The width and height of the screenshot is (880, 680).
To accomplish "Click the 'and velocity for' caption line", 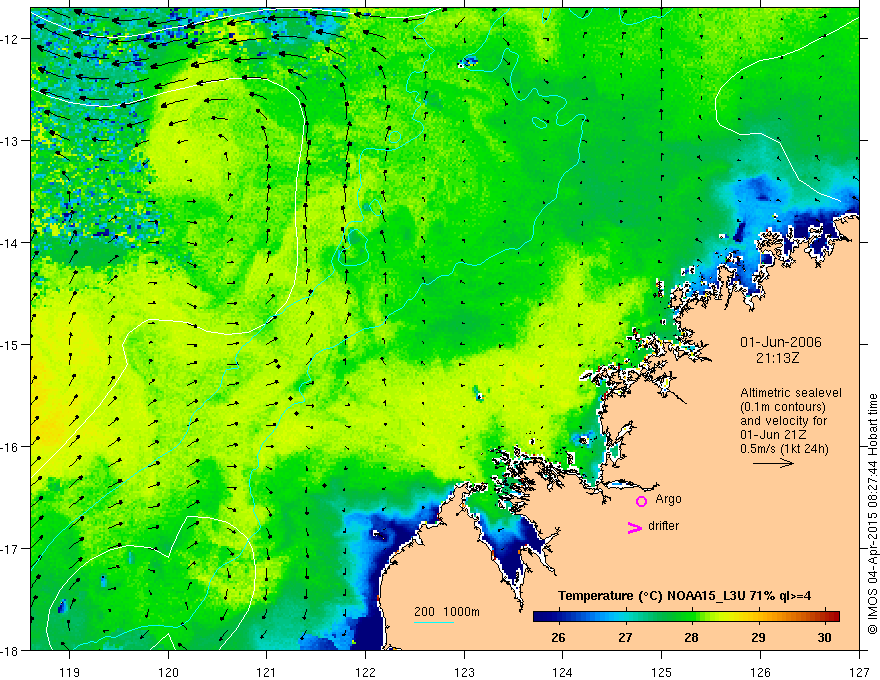I will pos(783,420).
